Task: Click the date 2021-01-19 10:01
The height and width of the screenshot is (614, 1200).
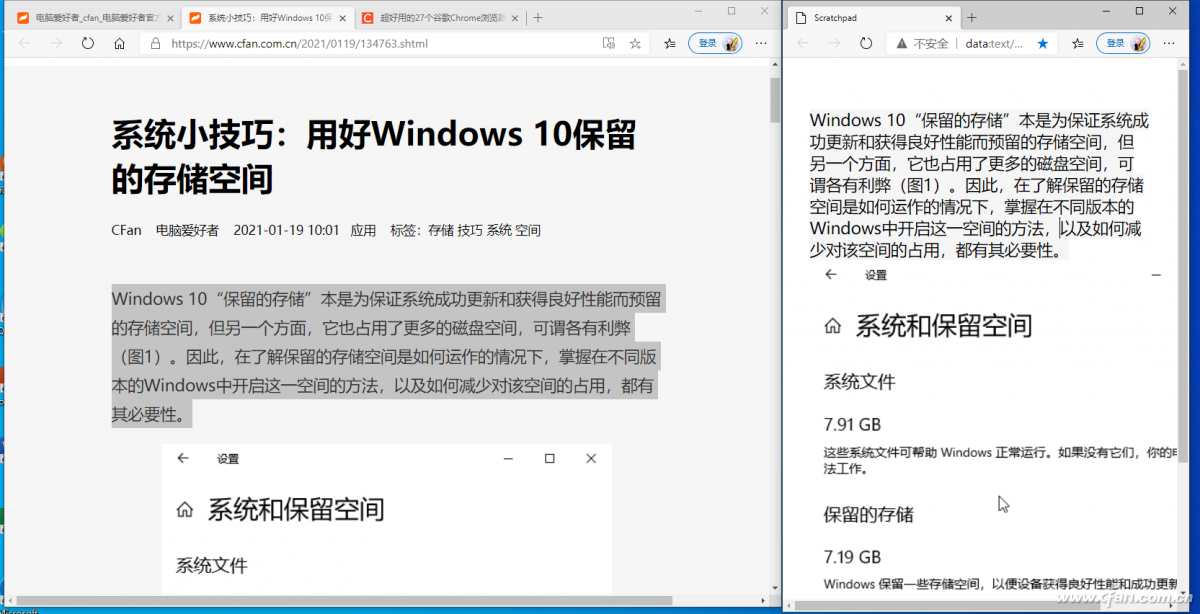Action: (286, 230)
